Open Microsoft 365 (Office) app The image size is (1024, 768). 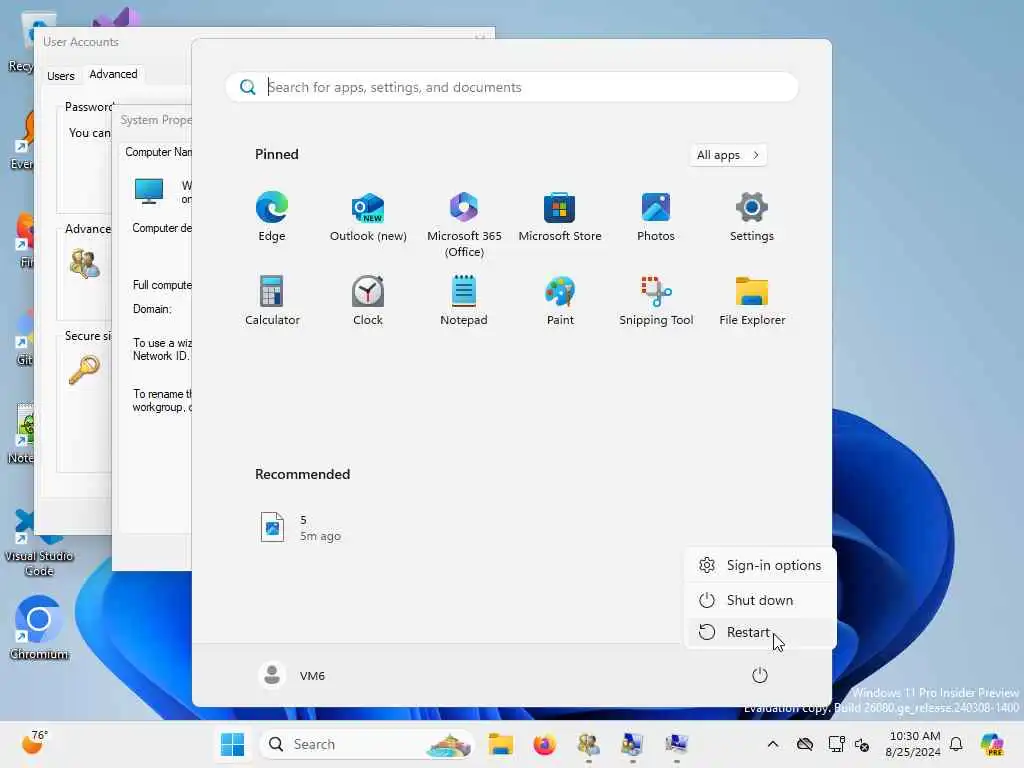[x=464, y=225]
